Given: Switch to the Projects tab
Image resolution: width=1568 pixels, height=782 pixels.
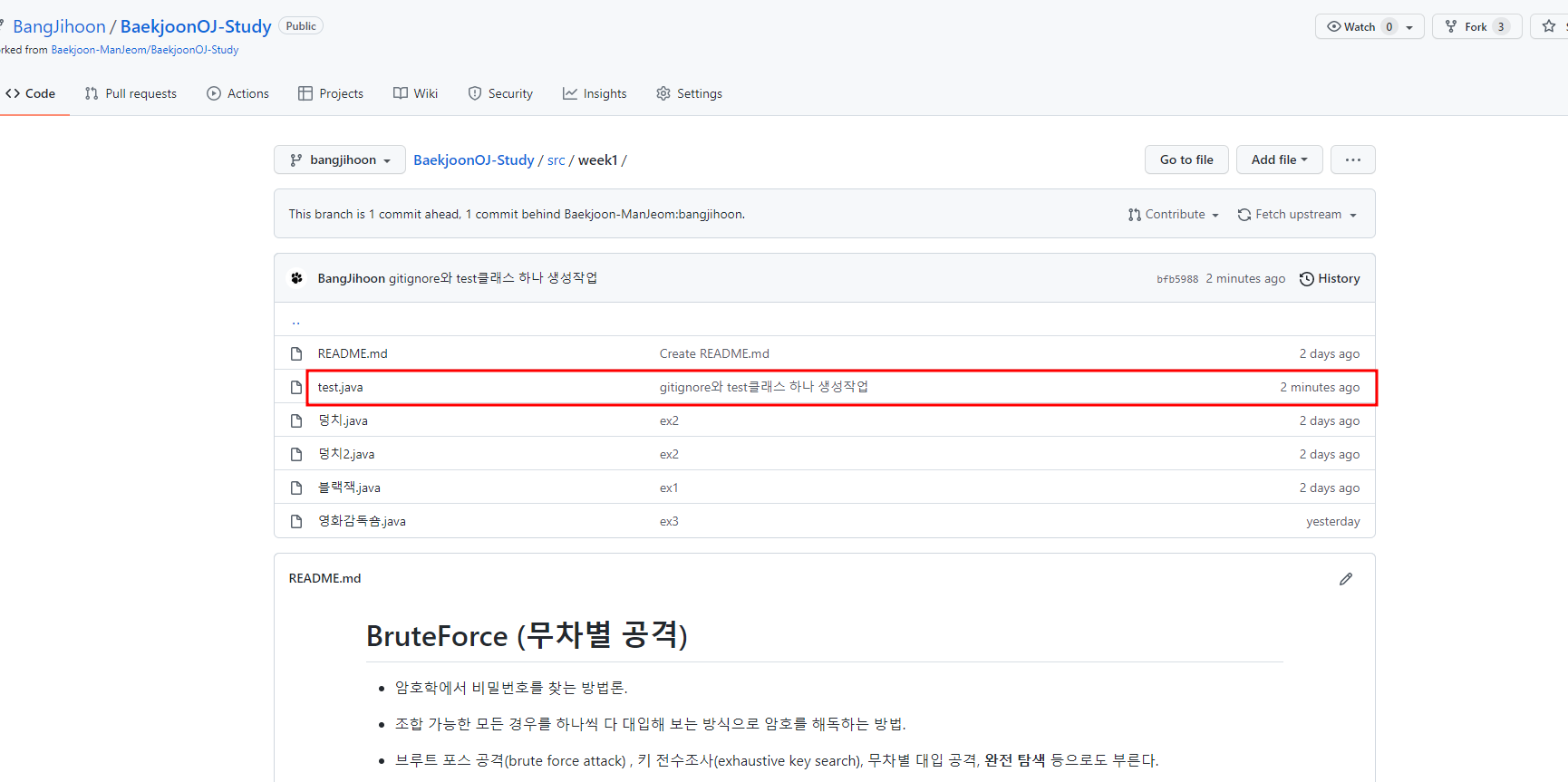Looking at the screenshot, I should (331, 93).
